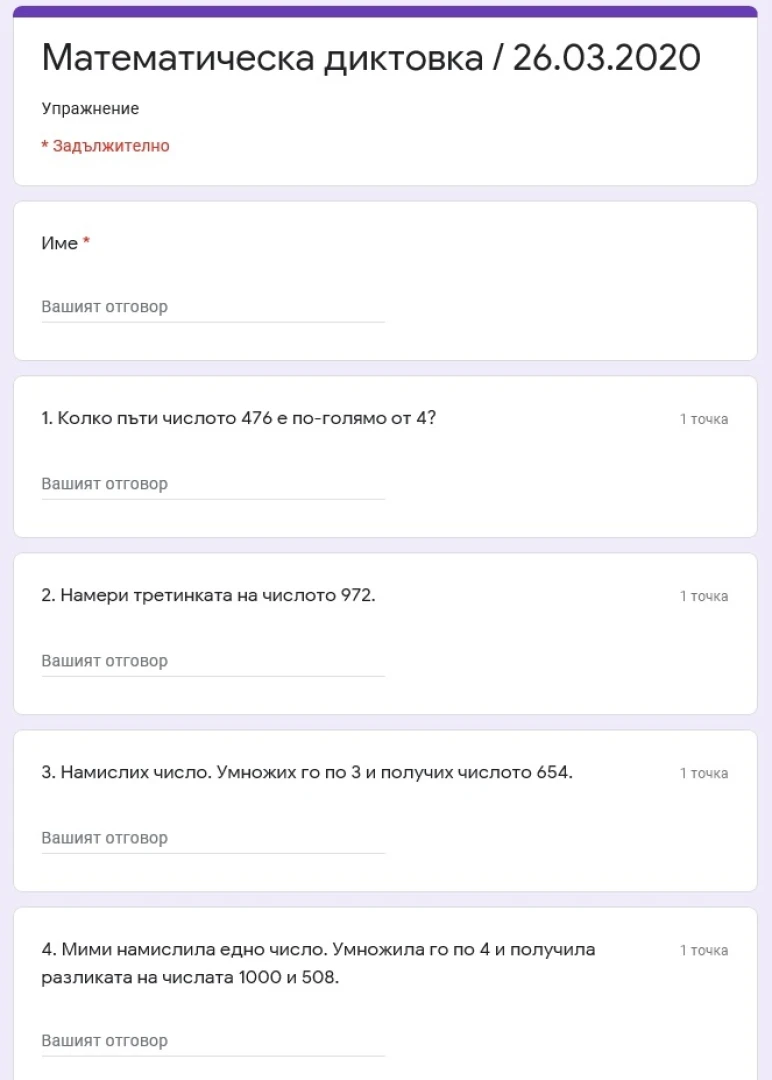The image size is (772, 1080).
Task: Click the 1 точка label on question 2
Action: (x=704, y=596)
